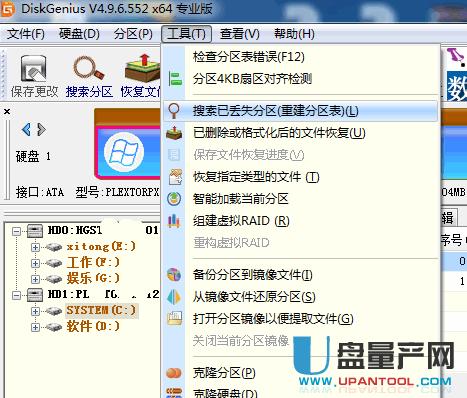This screenshot has height=398, width=467.
Task: Select 软件(D:) in the disk tree
Action: click(93, 326)
